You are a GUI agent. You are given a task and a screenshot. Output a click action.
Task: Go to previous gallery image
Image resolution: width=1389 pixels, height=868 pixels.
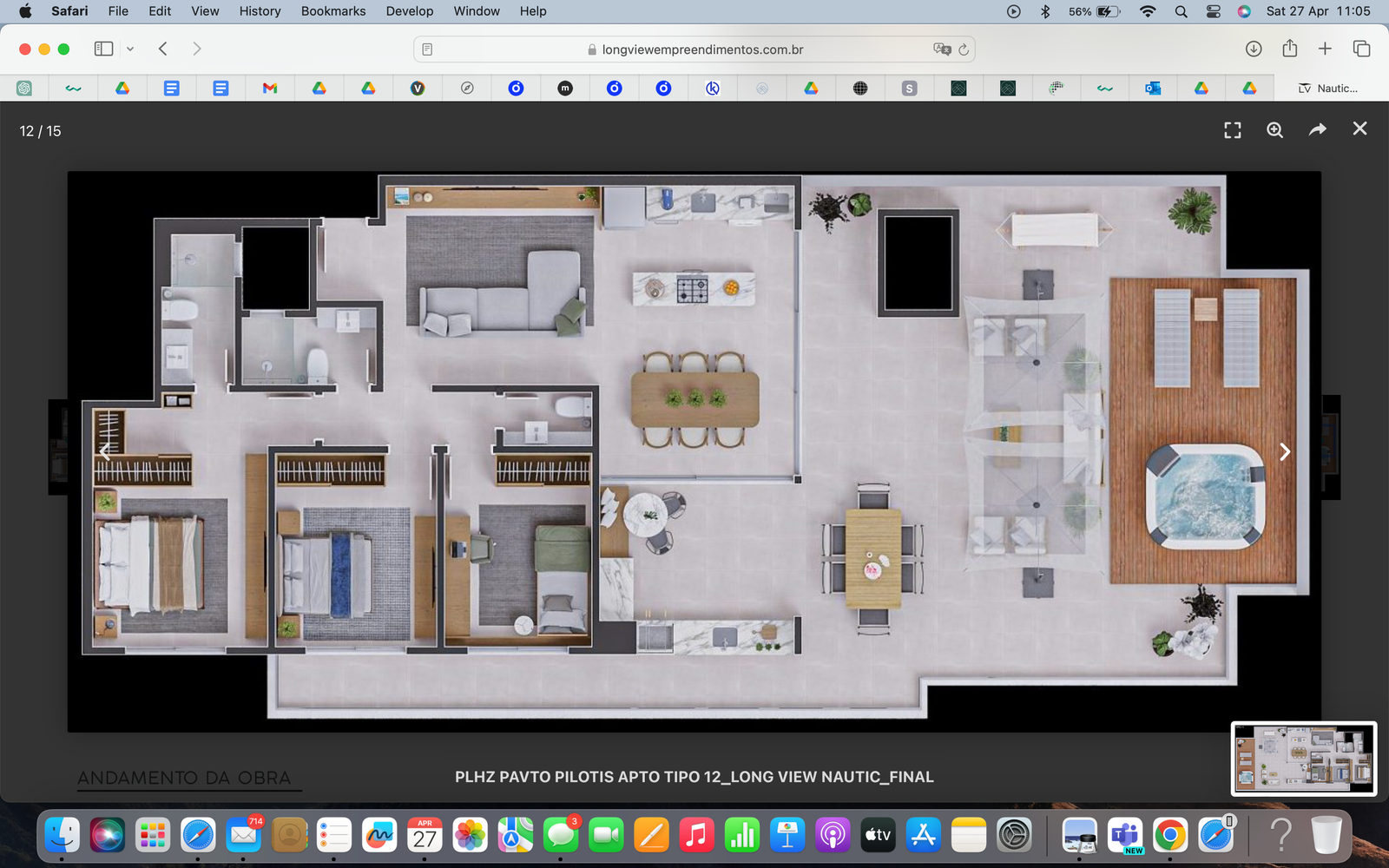coord(105,452)
